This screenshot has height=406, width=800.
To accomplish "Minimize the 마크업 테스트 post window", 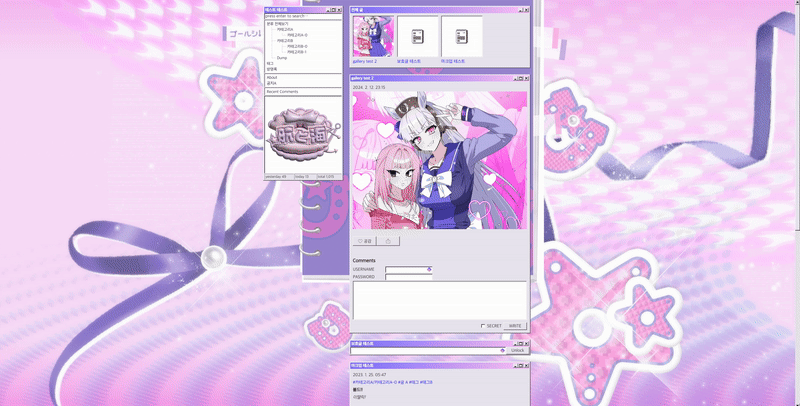I will pos(515,366).
